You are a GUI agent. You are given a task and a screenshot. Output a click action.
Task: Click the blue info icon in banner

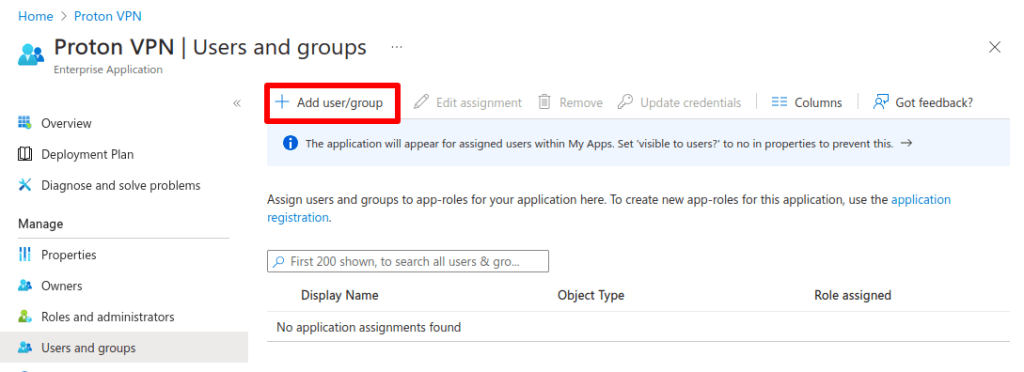coord(291,144)
